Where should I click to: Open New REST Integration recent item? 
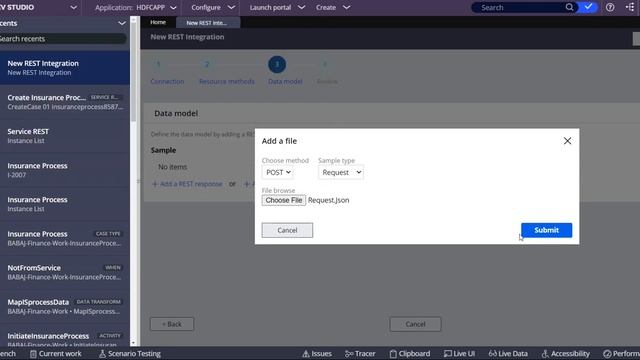pos(65,68)
